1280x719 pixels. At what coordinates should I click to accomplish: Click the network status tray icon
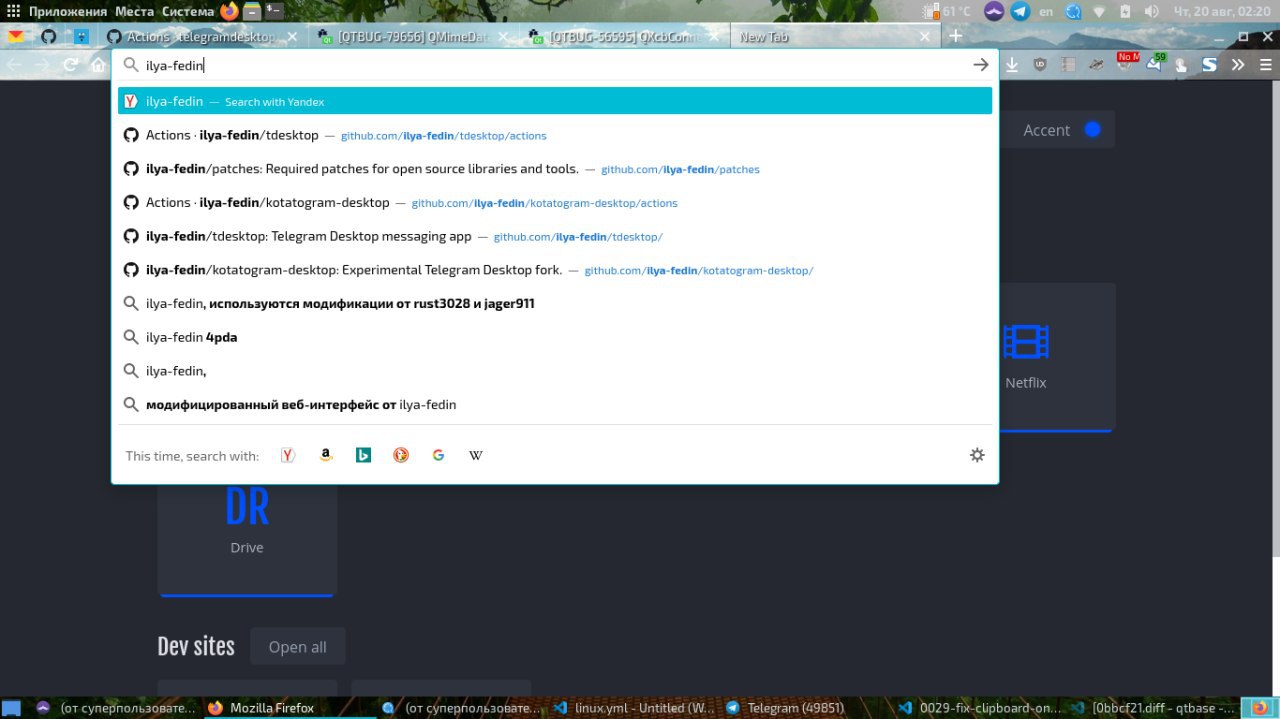tap(1099, 11)
